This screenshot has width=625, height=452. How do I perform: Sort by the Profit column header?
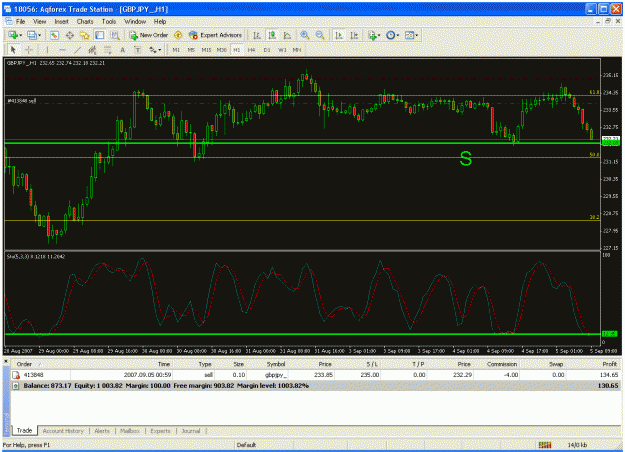point(609,364)
